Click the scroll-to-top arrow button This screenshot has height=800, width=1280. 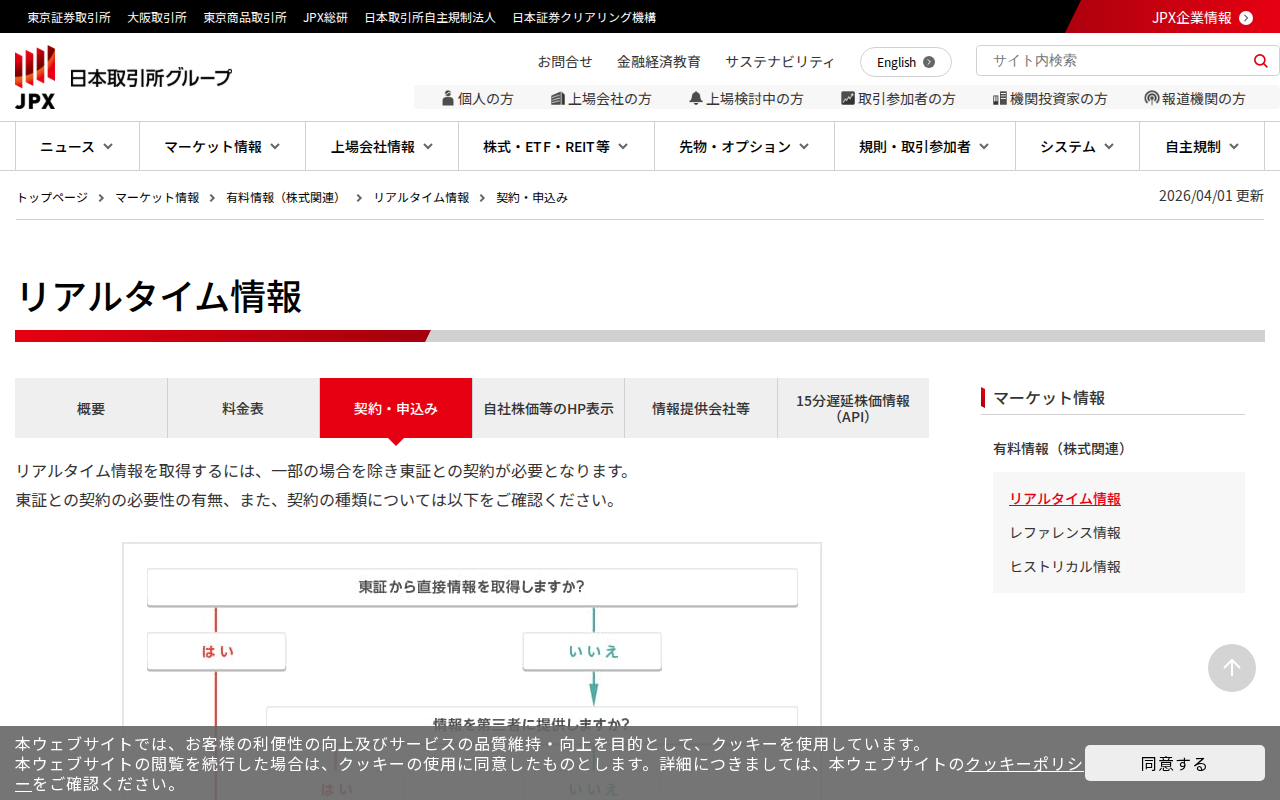coord(1231,668)
